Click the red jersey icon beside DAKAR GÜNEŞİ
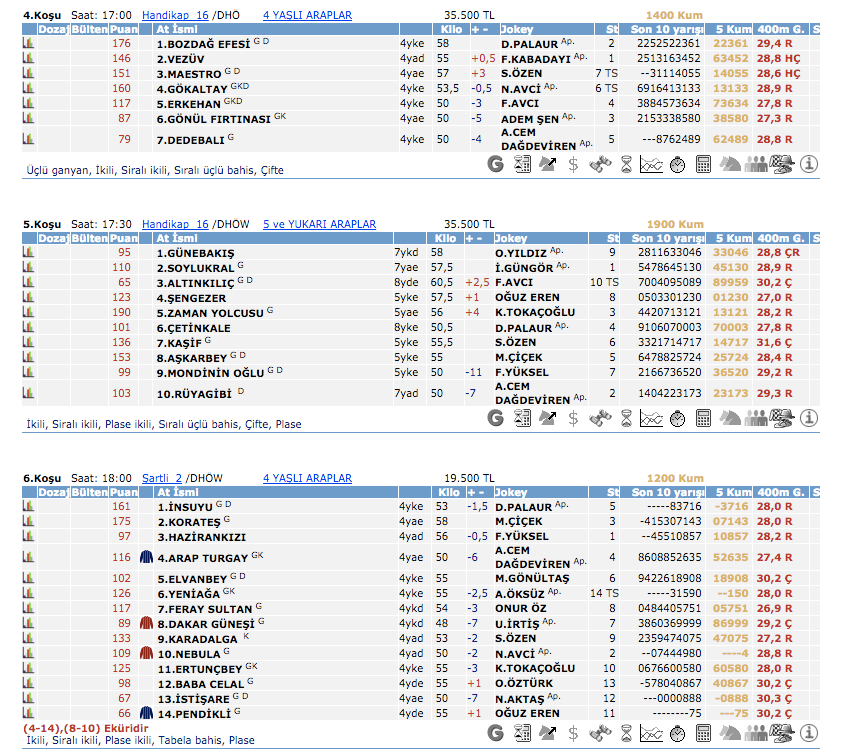The image size is (859, 756). click(145, 623)
